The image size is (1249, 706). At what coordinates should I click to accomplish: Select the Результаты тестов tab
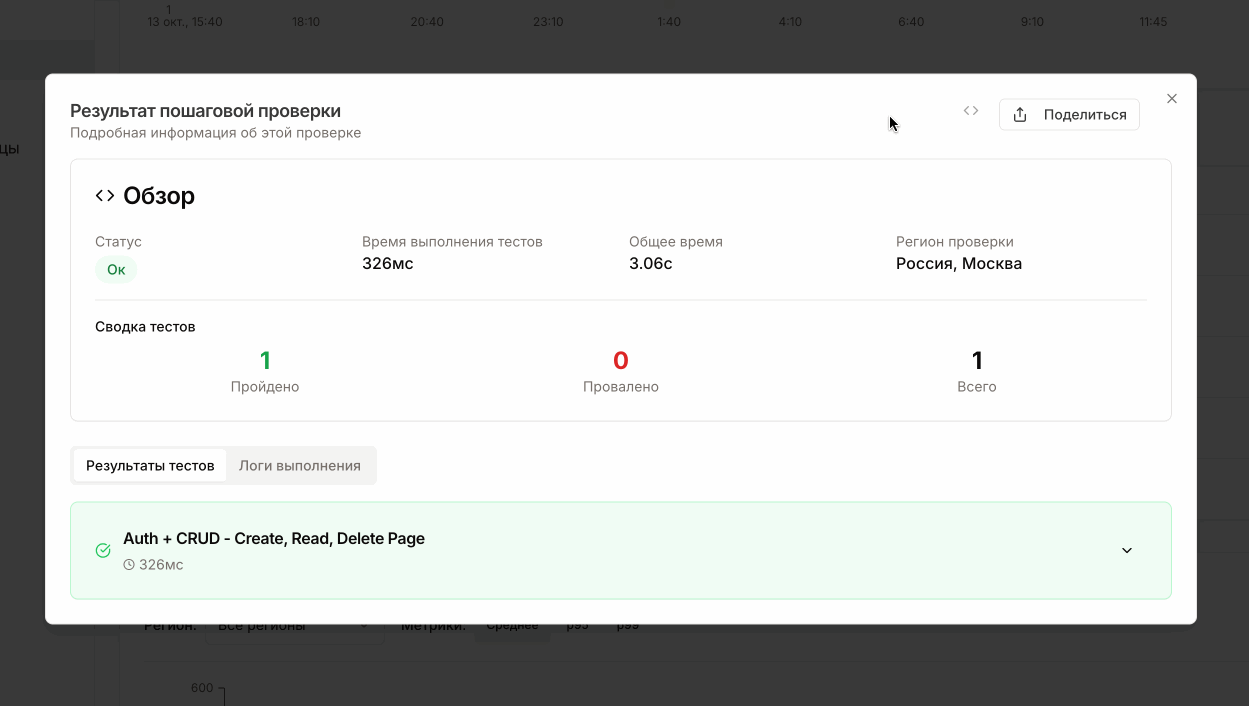point(149,465)
